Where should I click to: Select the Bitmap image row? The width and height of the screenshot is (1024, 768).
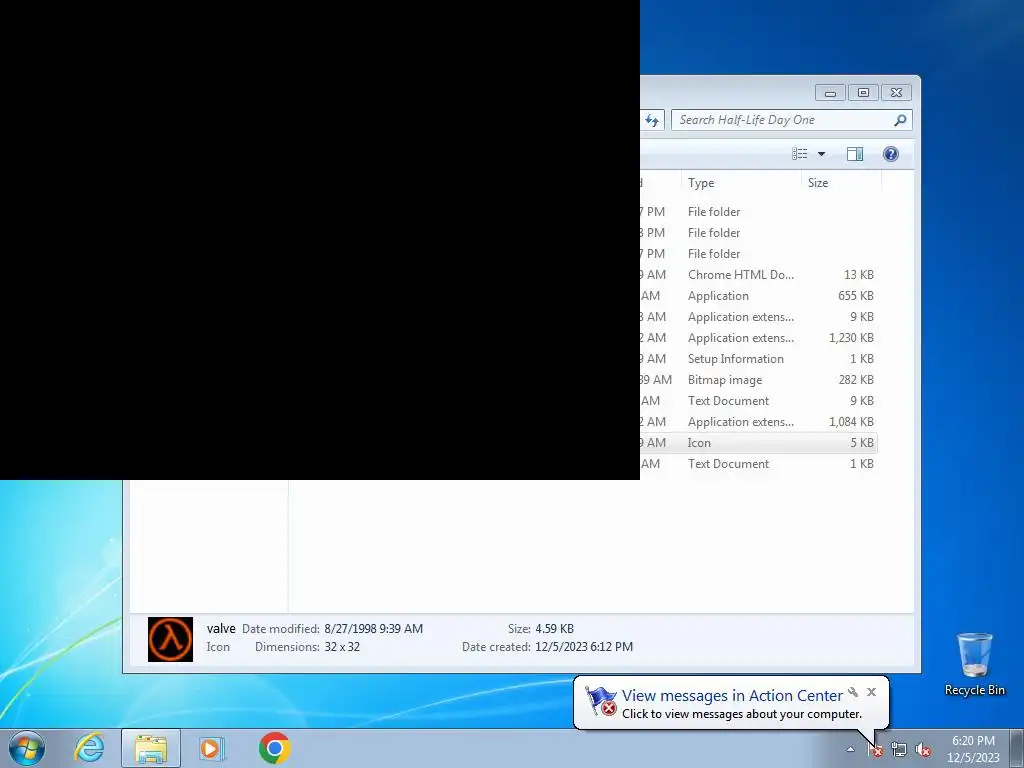coord(758,379)
